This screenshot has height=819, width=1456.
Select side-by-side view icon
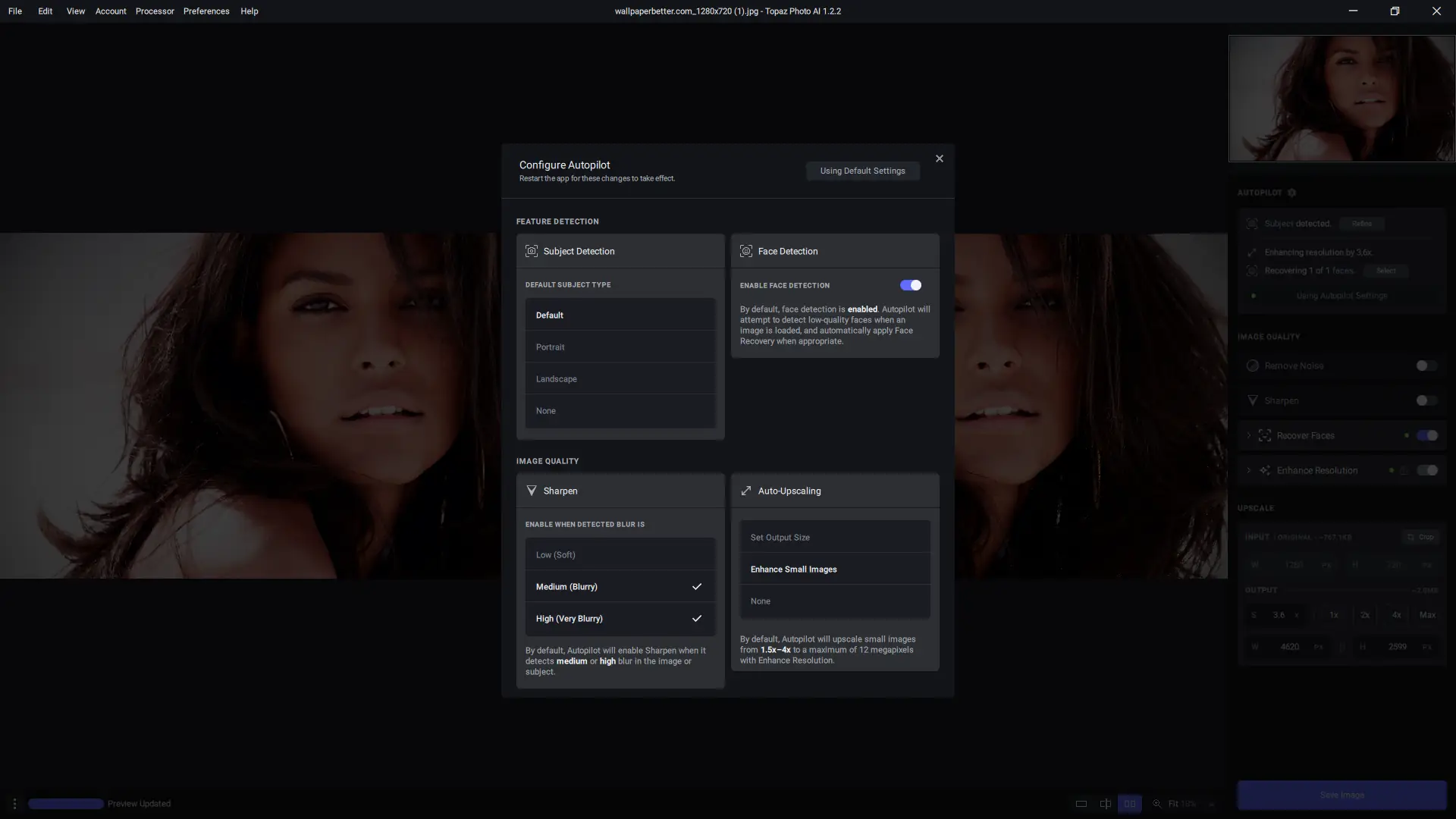pyautogui.click(x=1130, y=804)
